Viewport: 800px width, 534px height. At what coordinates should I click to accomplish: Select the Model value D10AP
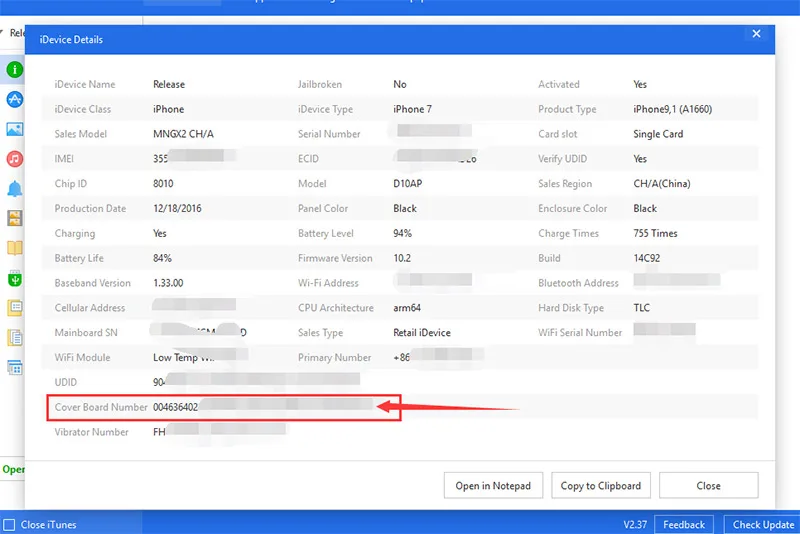tap(407, 184)
